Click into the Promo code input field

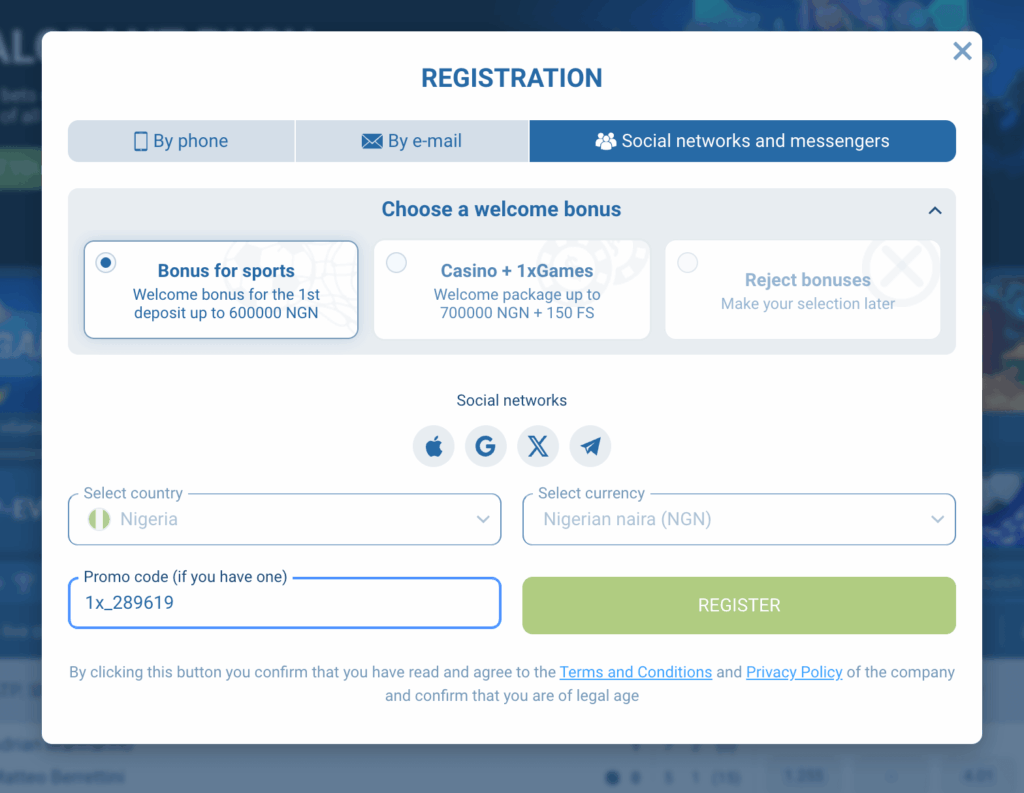[284, 603]
